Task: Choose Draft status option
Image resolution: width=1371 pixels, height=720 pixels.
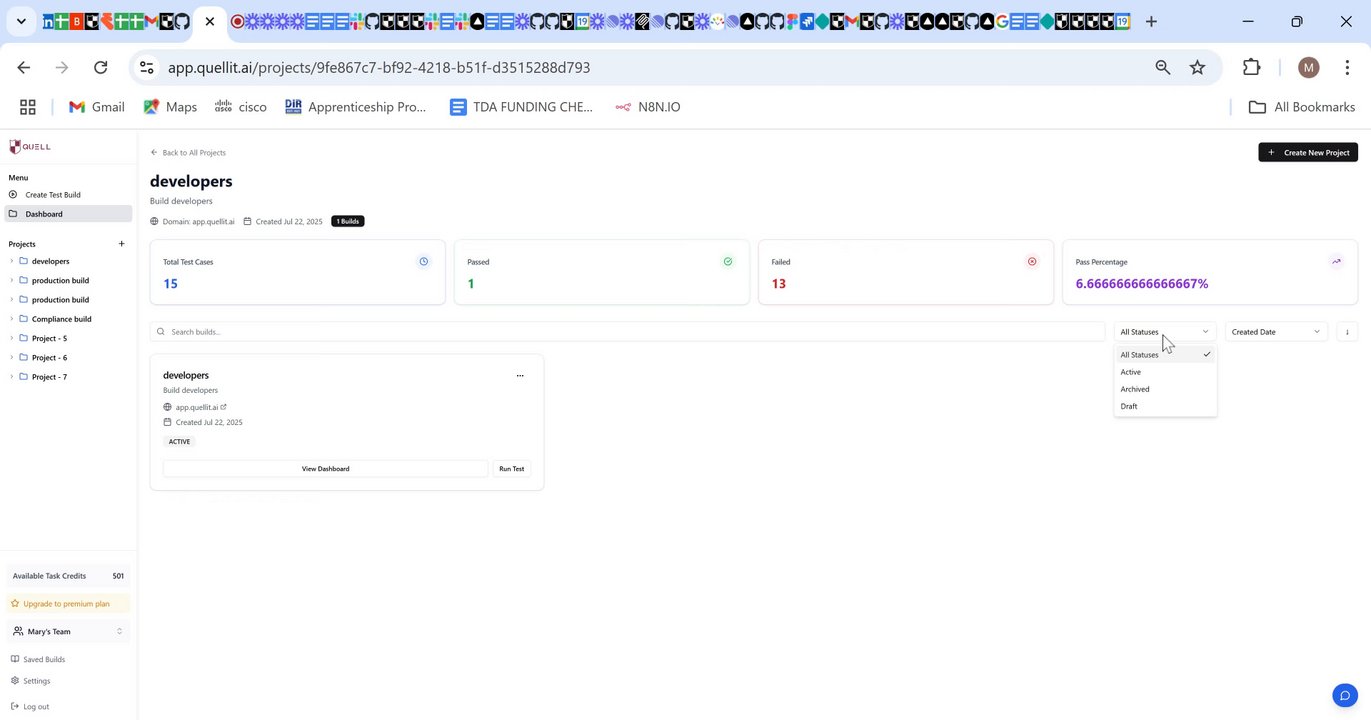Action: point(1165,406)
